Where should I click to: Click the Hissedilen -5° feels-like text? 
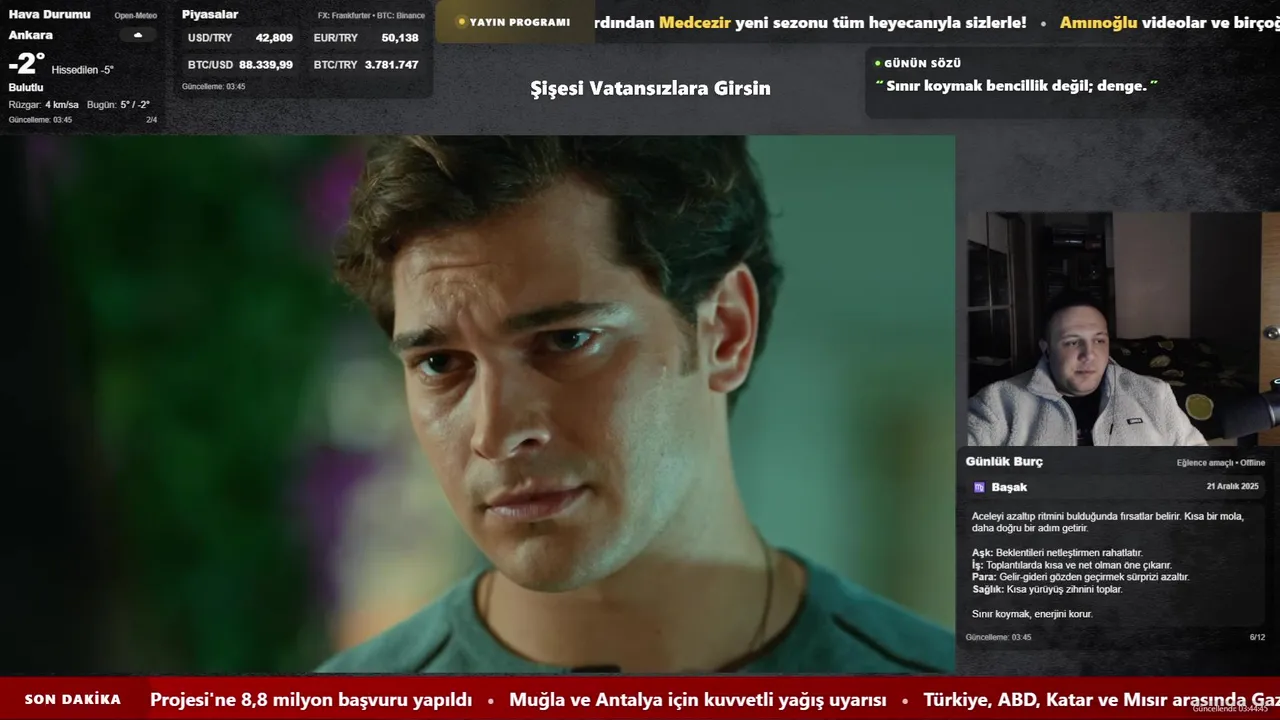83,70
